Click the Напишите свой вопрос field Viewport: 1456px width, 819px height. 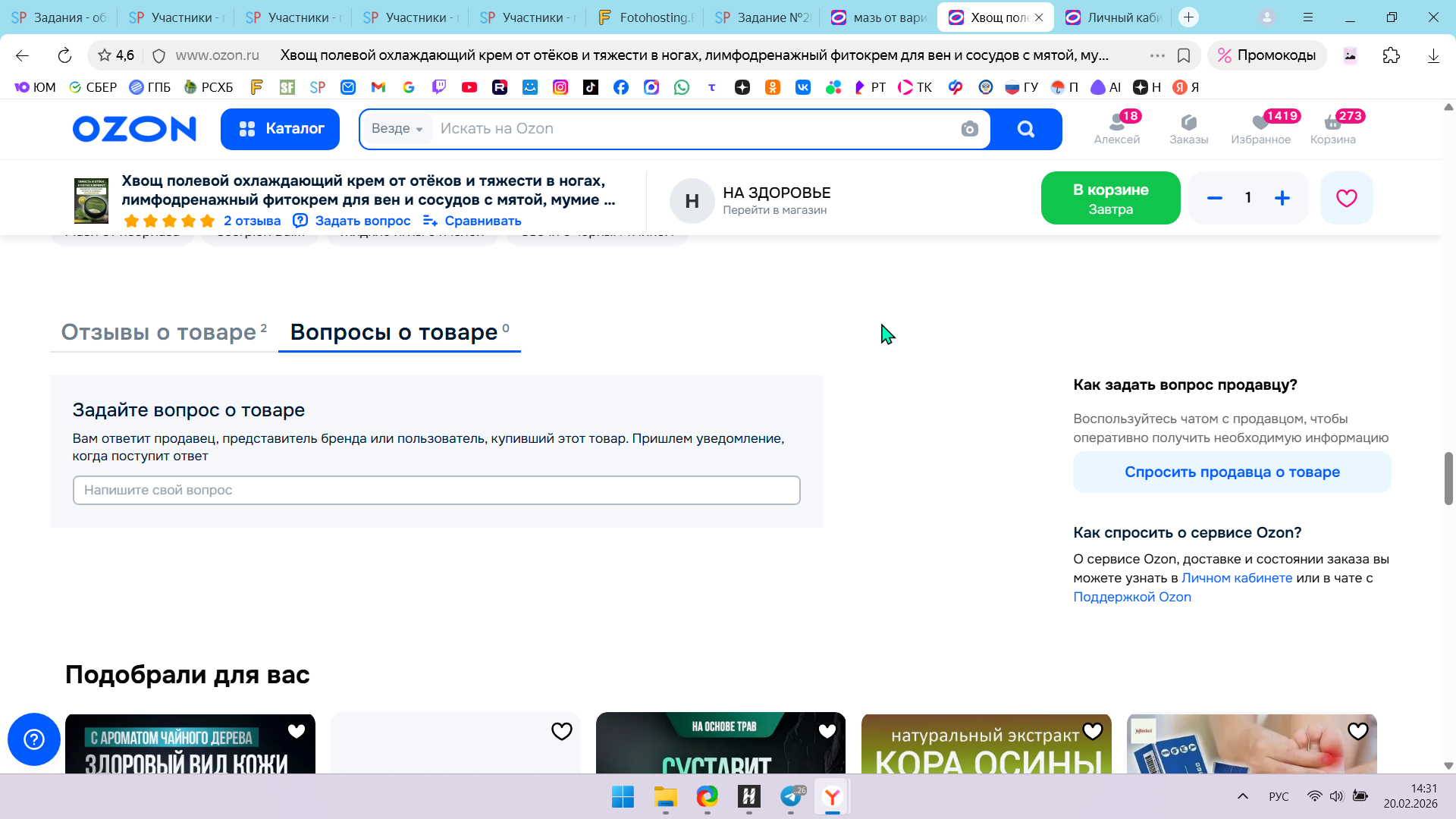(436, 490)
